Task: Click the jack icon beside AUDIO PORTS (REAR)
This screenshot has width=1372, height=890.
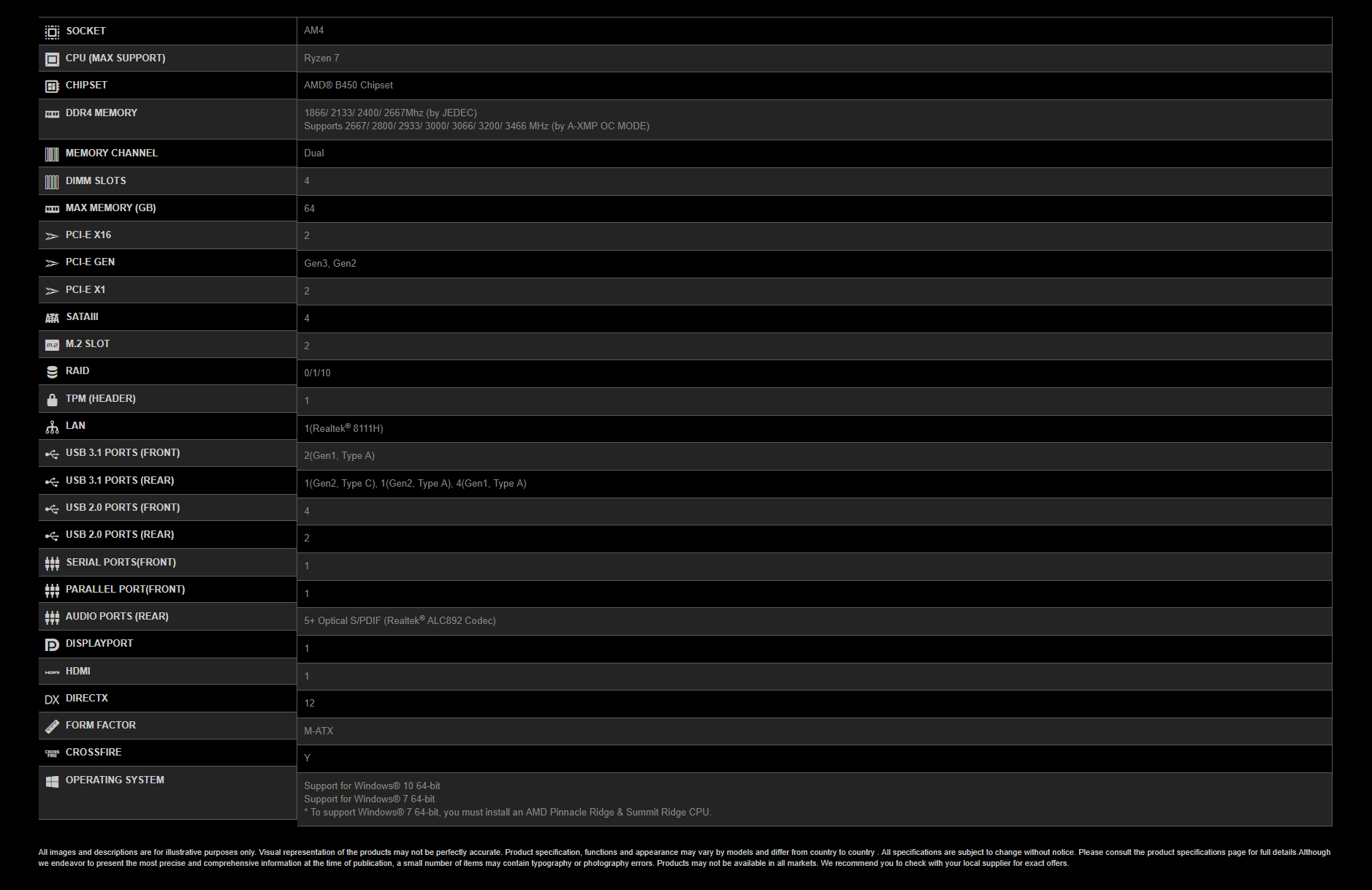Action: 52,617
